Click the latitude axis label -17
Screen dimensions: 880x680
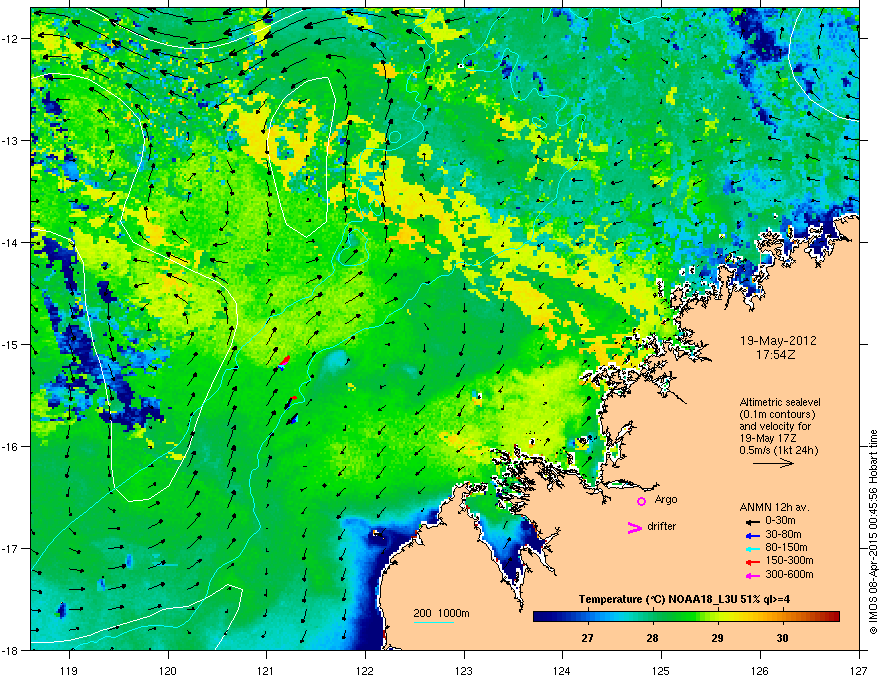[10, 549]
